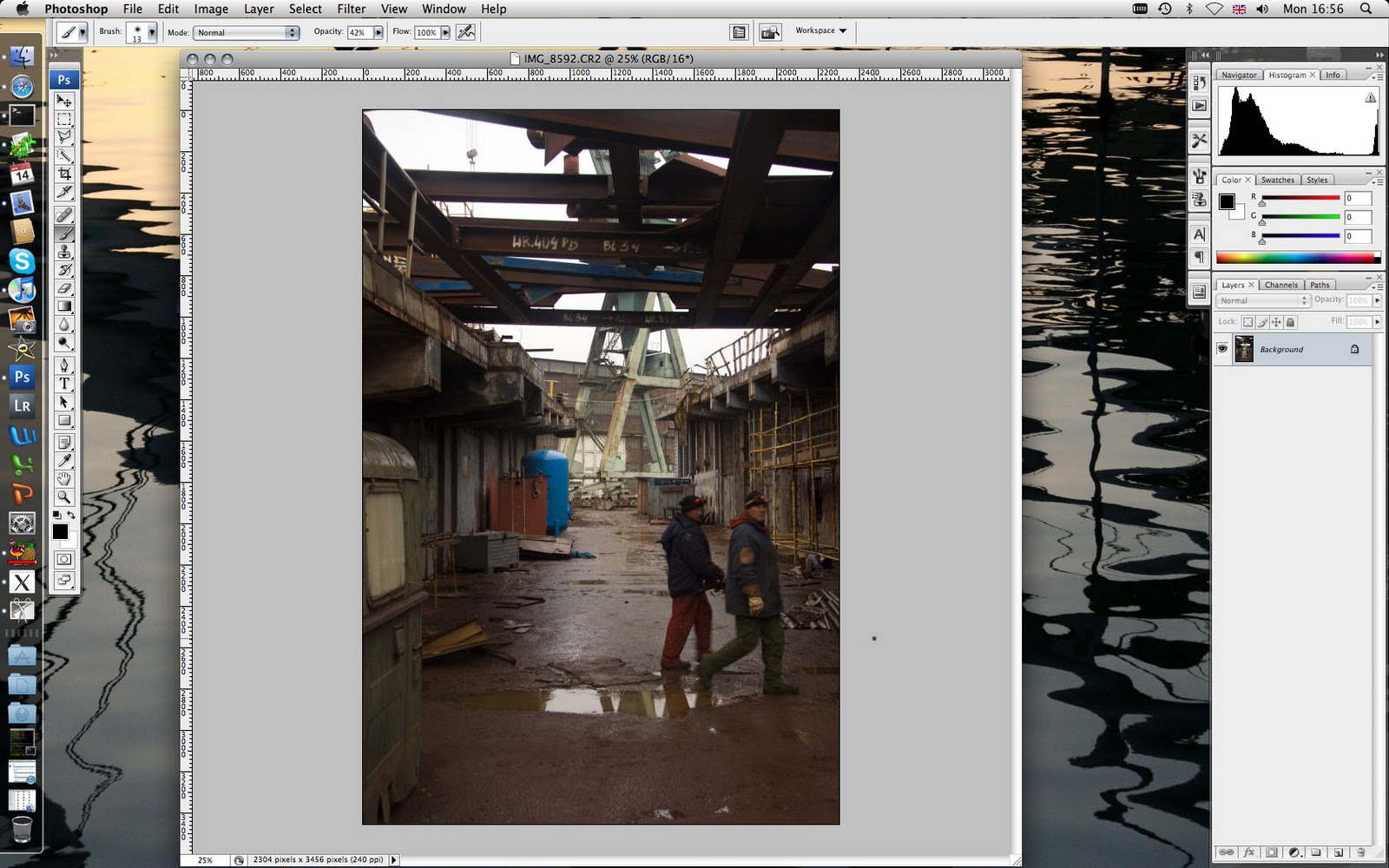1389x868 pixels.
Task: Swap foreground and background colors
Action: [x=71, y=515]
